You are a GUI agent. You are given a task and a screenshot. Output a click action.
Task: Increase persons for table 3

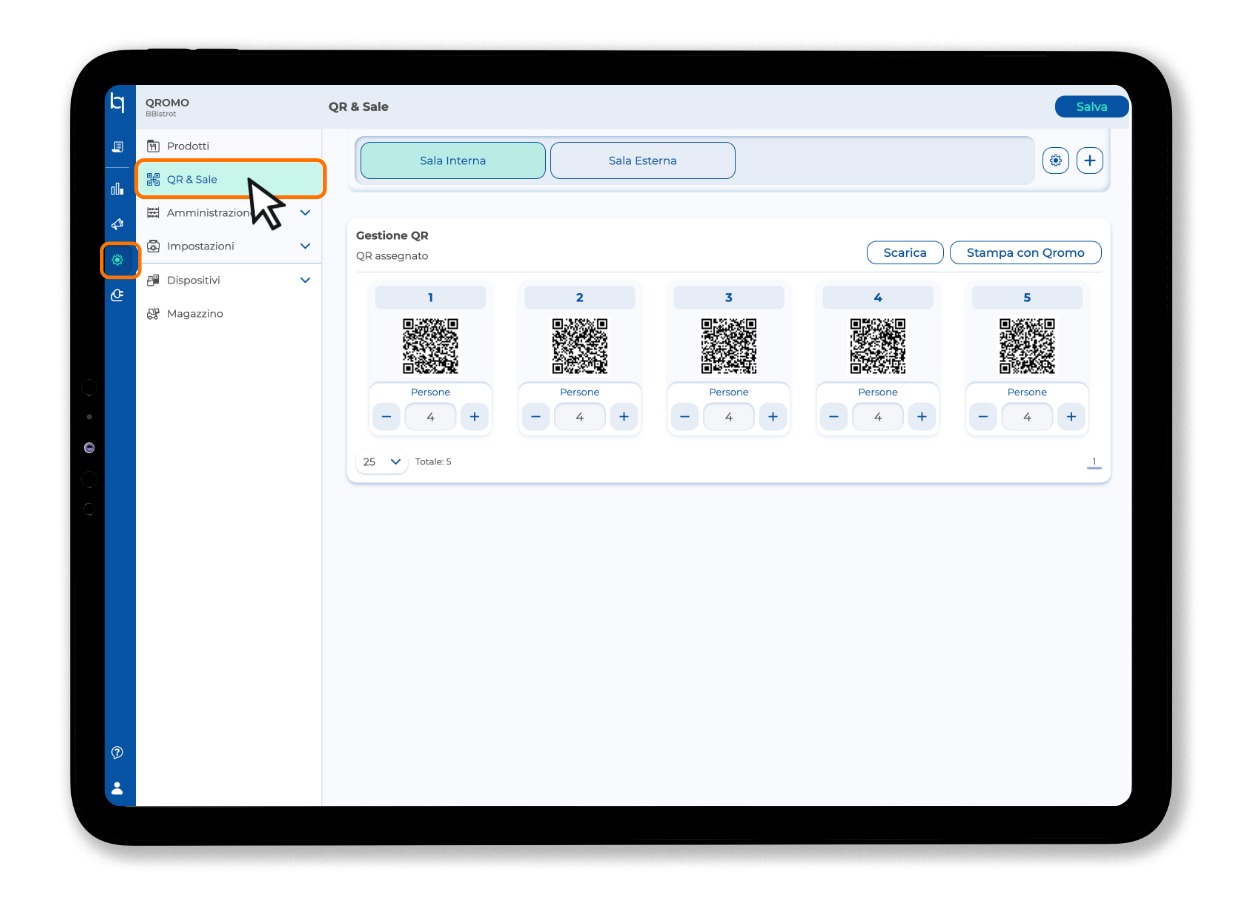click(773, 417)
